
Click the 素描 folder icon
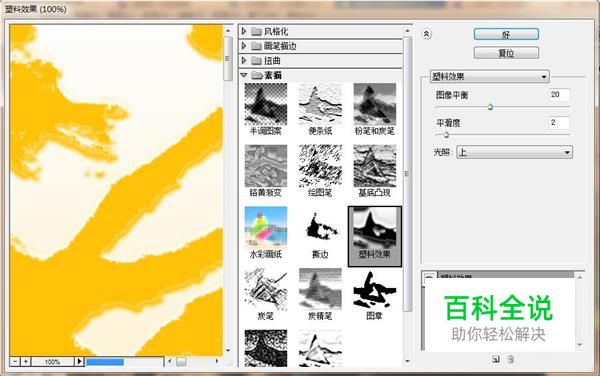pyautogui.click(x=256, y=75)
